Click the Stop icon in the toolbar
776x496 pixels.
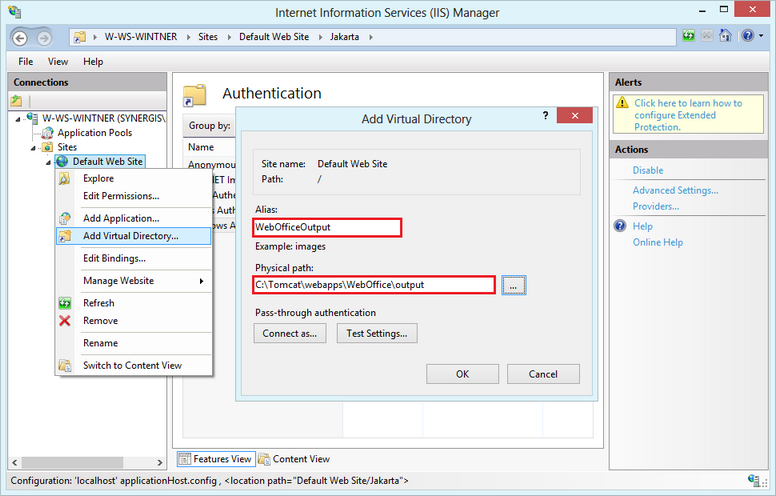click(707, 36)
